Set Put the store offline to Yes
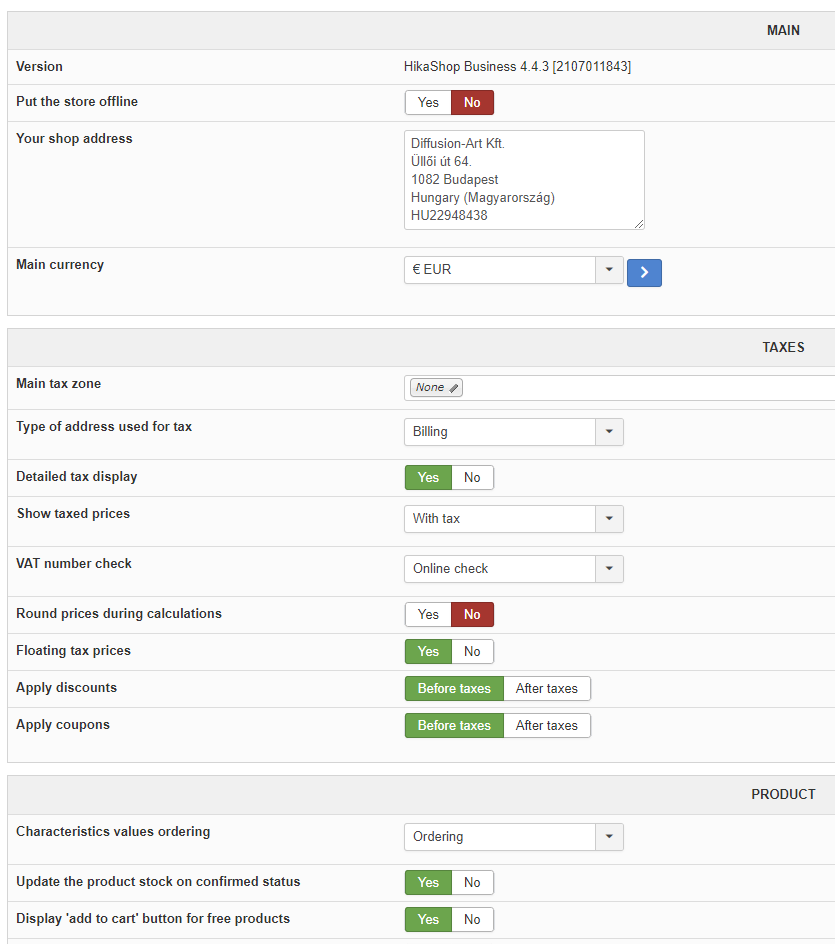Viewport: 835px width, 944px height. tap(428, 103)
